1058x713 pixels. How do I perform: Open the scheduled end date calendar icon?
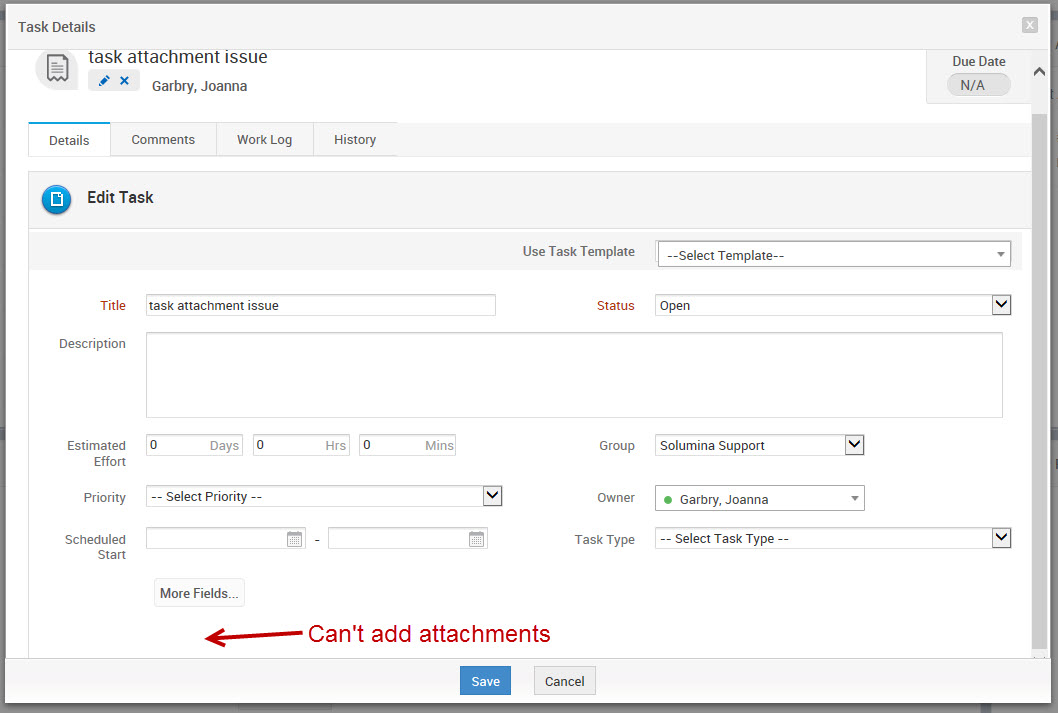[476, 539]
